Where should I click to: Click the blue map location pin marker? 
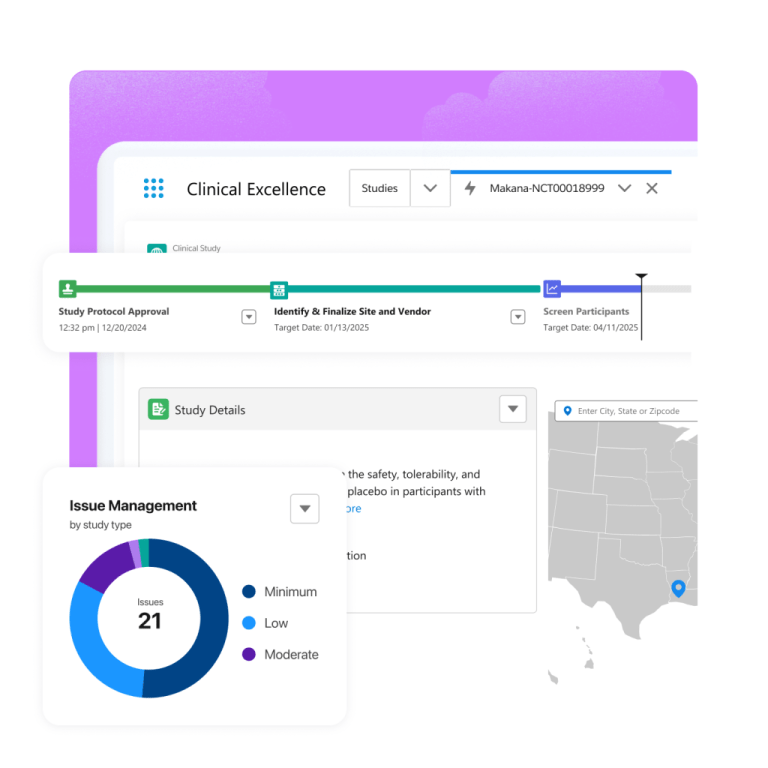click(x=678, y=588)
